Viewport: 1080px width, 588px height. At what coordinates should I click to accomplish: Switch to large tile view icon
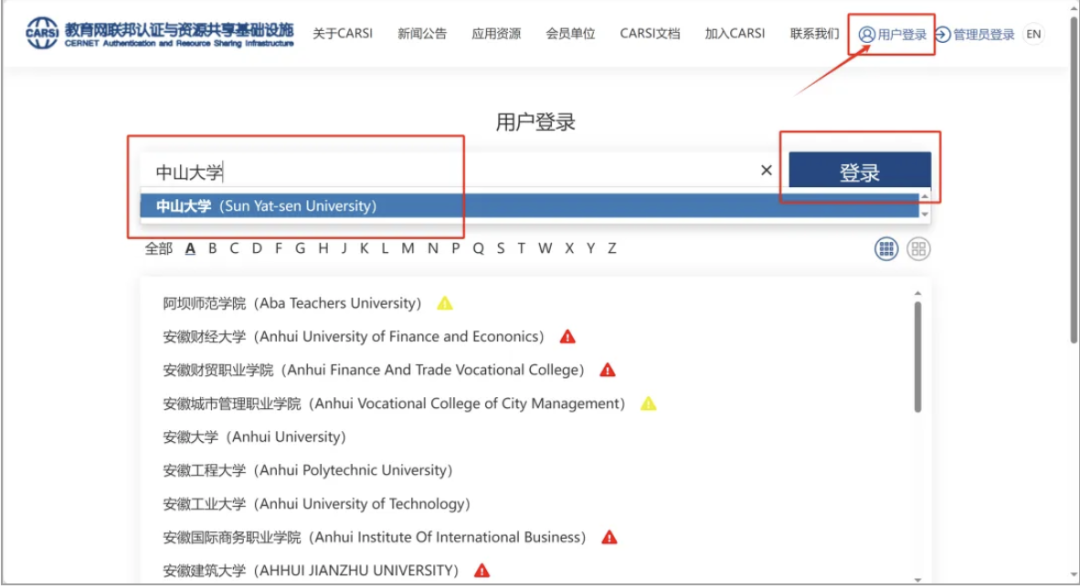coord(918,249)
